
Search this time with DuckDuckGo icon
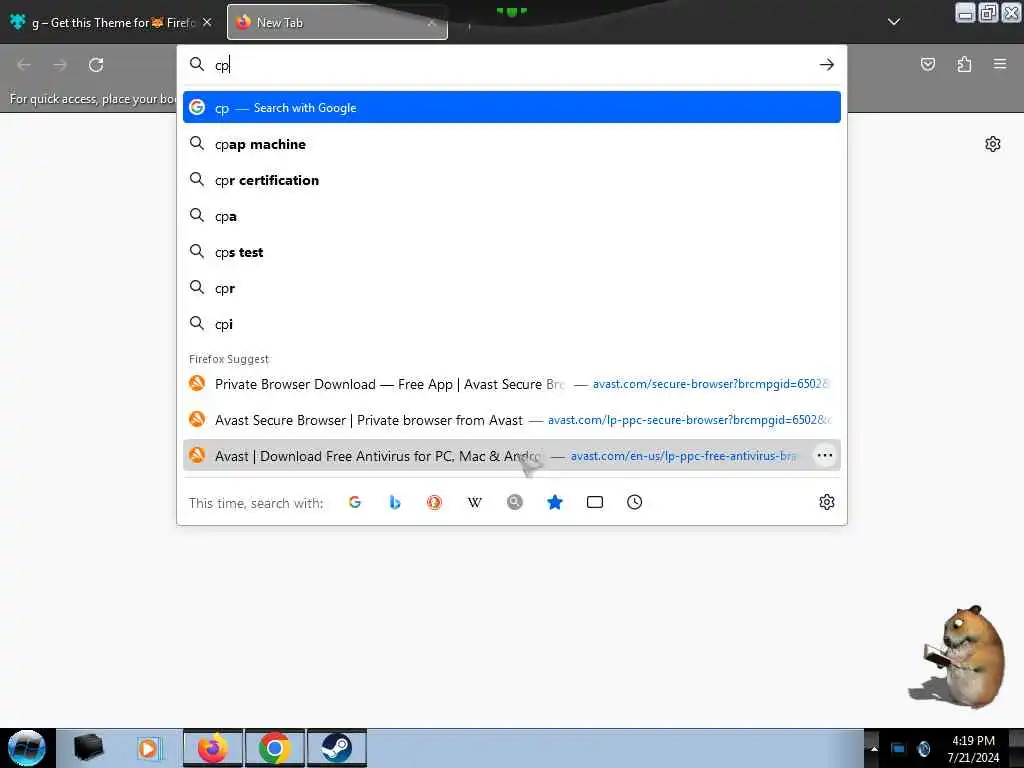coord(434,502)
